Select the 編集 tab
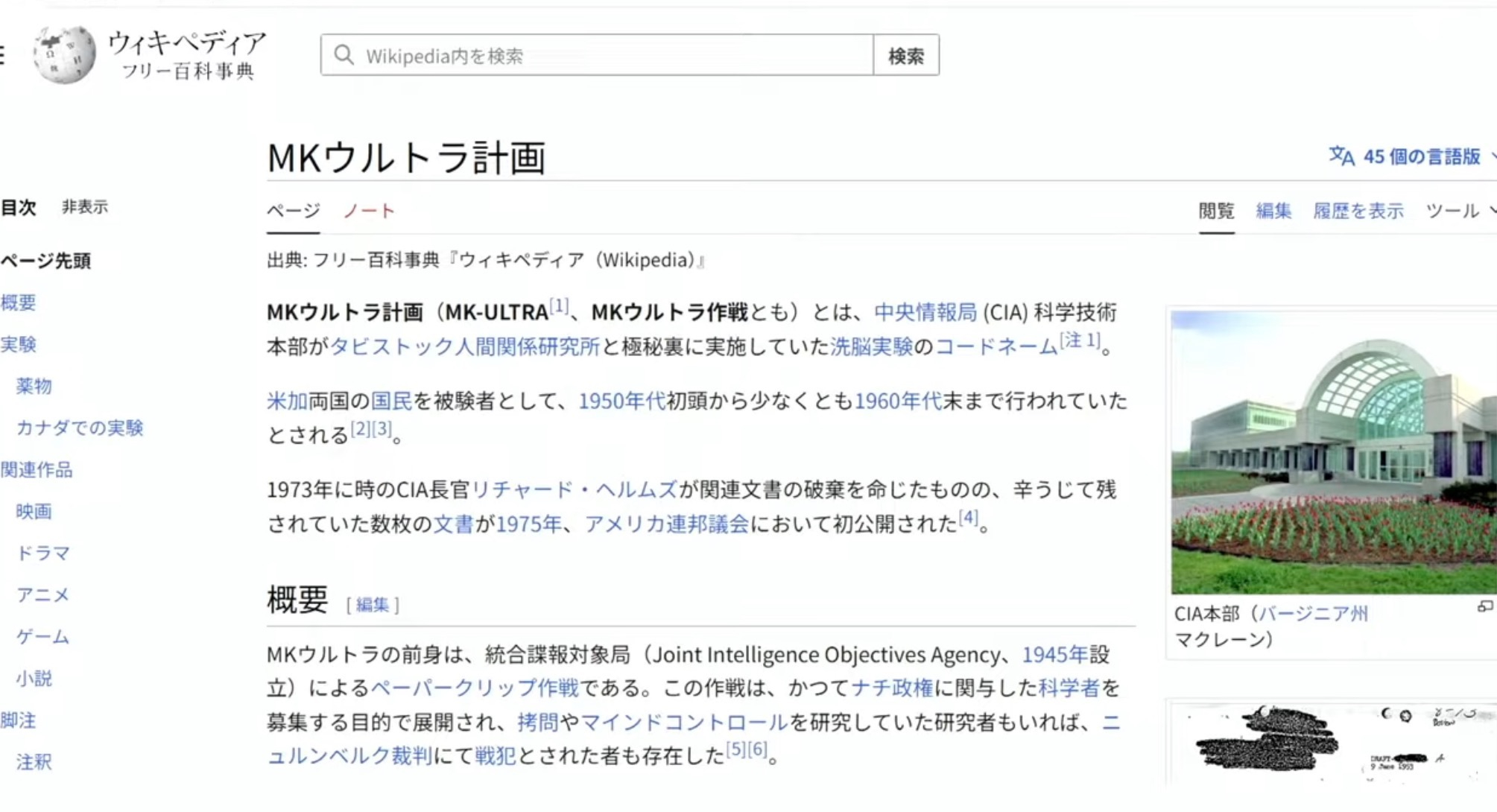Viewport: 1497px width, 812px height. point(1273,211)
